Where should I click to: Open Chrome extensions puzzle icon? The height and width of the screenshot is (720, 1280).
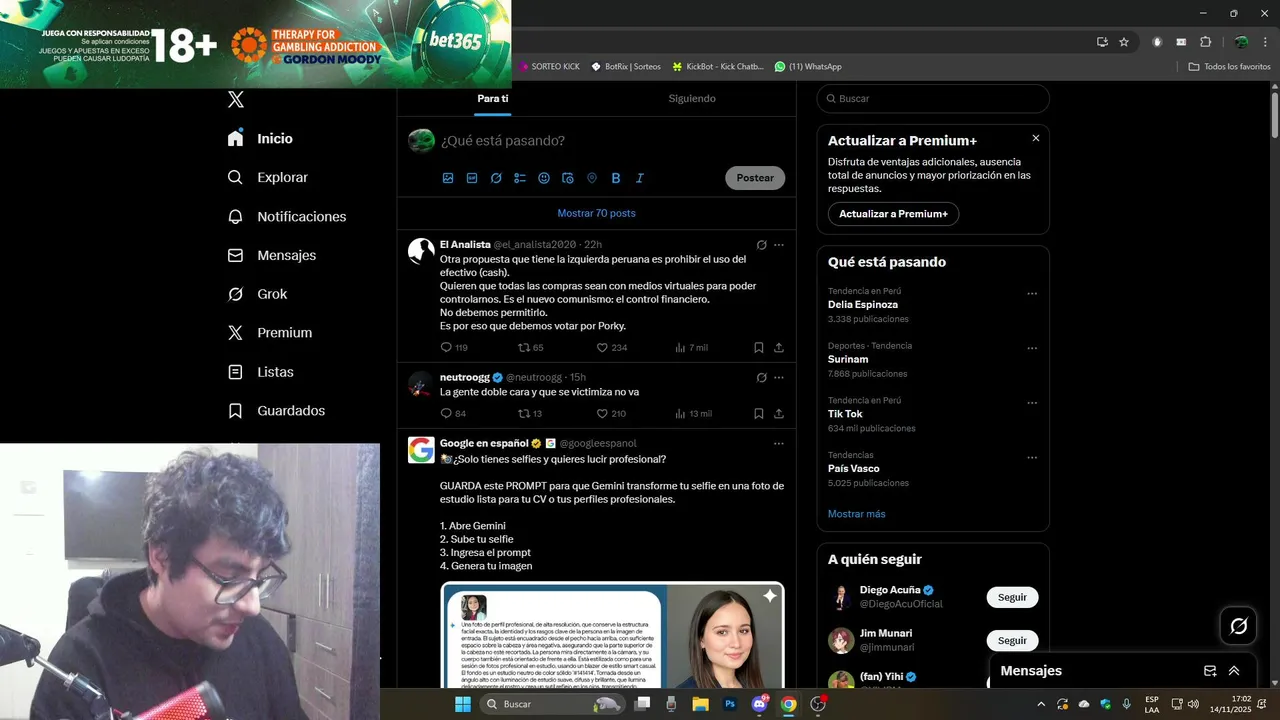[1205, 42]
